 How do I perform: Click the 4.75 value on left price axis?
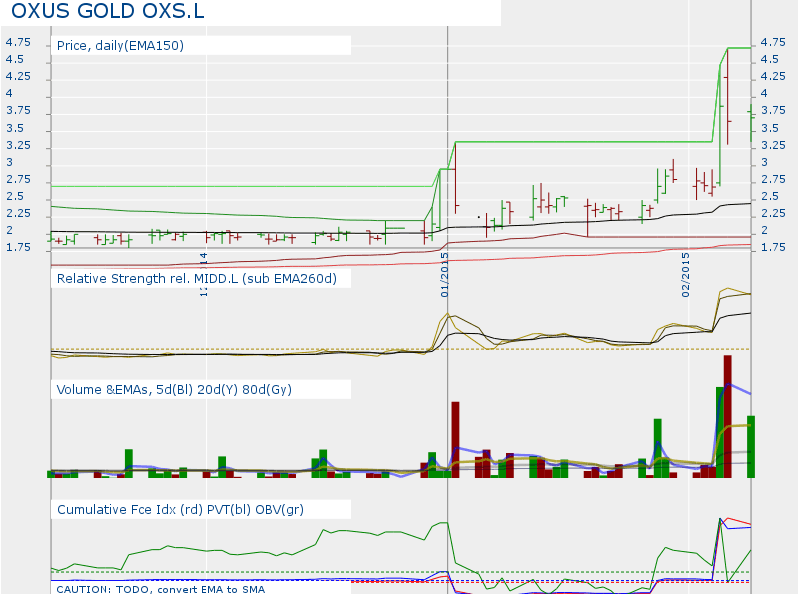coord(18,42)
